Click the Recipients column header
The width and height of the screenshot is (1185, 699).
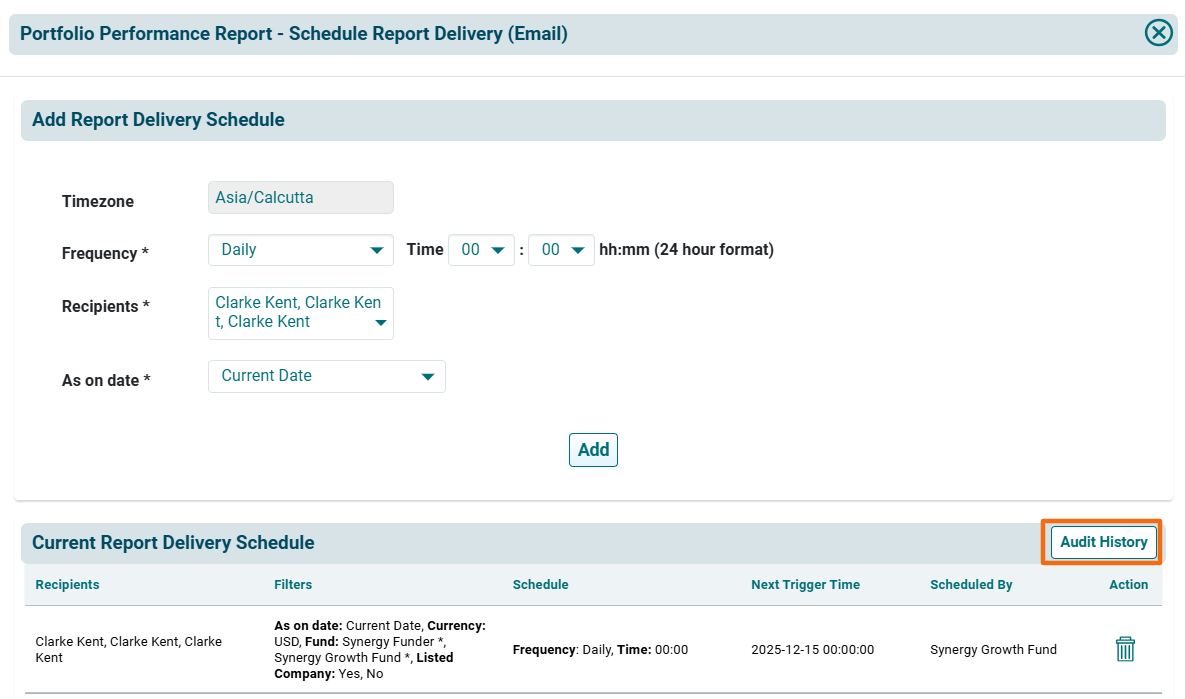click(x=67, y=585)
